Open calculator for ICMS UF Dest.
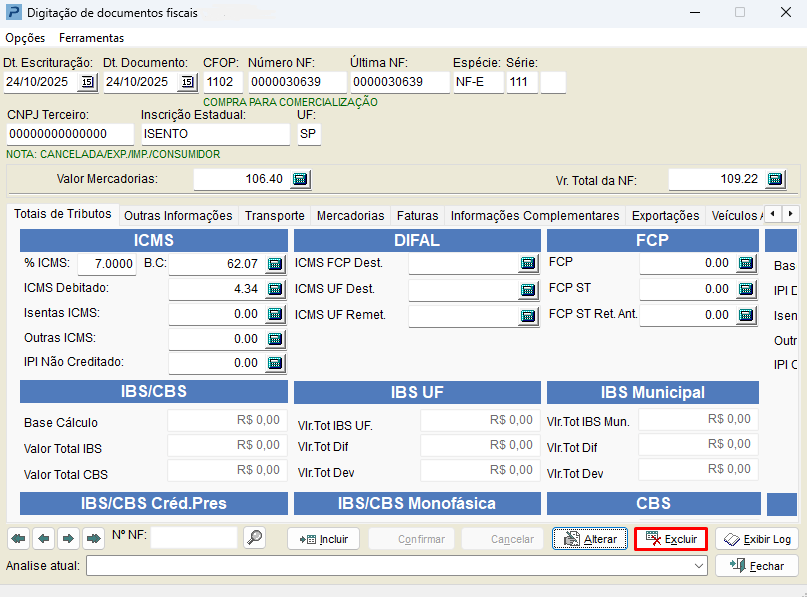This screenshot has width=807, height=597. coord(528,290)
